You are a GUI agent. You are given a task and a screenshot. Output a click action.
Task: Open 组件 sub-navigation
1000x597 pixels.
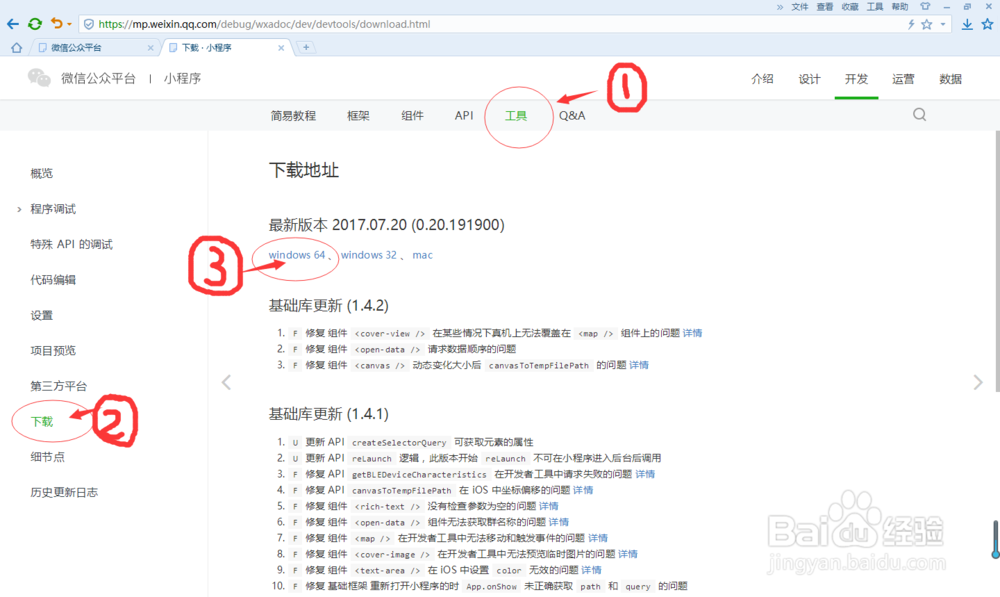(x=413, y=115)
